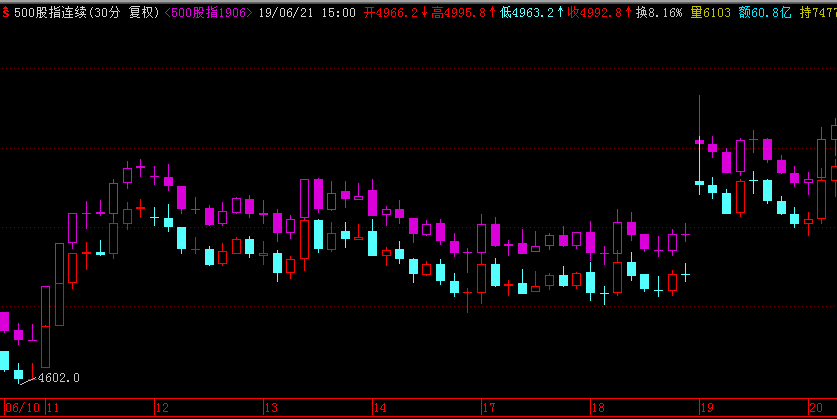Select the 500股指连续 chart title
The height and width of the screenshot is (419, 837).
click(50, 13)
